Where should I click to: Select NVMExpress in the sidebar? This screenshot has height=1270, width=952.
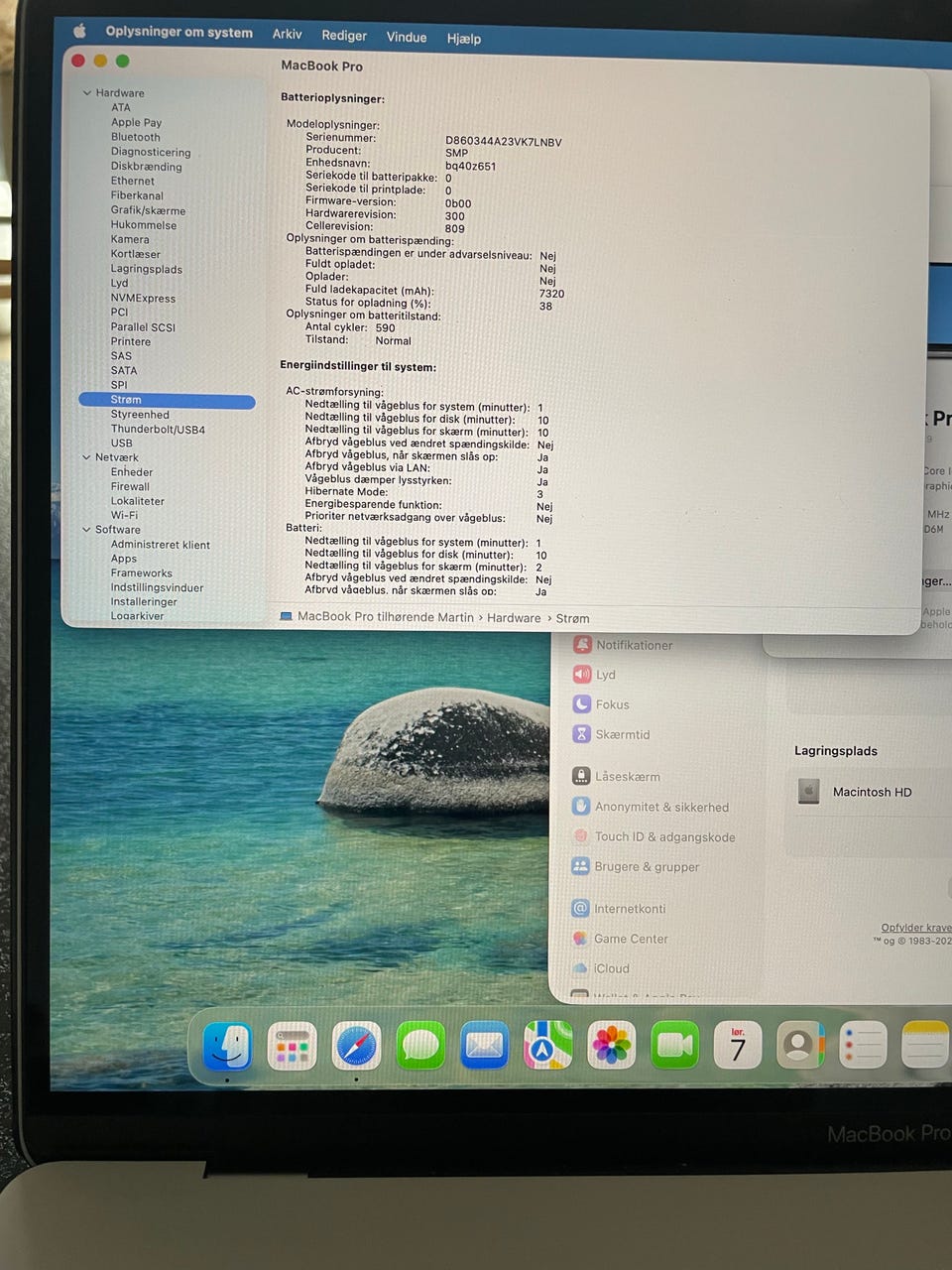pos(143,298)
